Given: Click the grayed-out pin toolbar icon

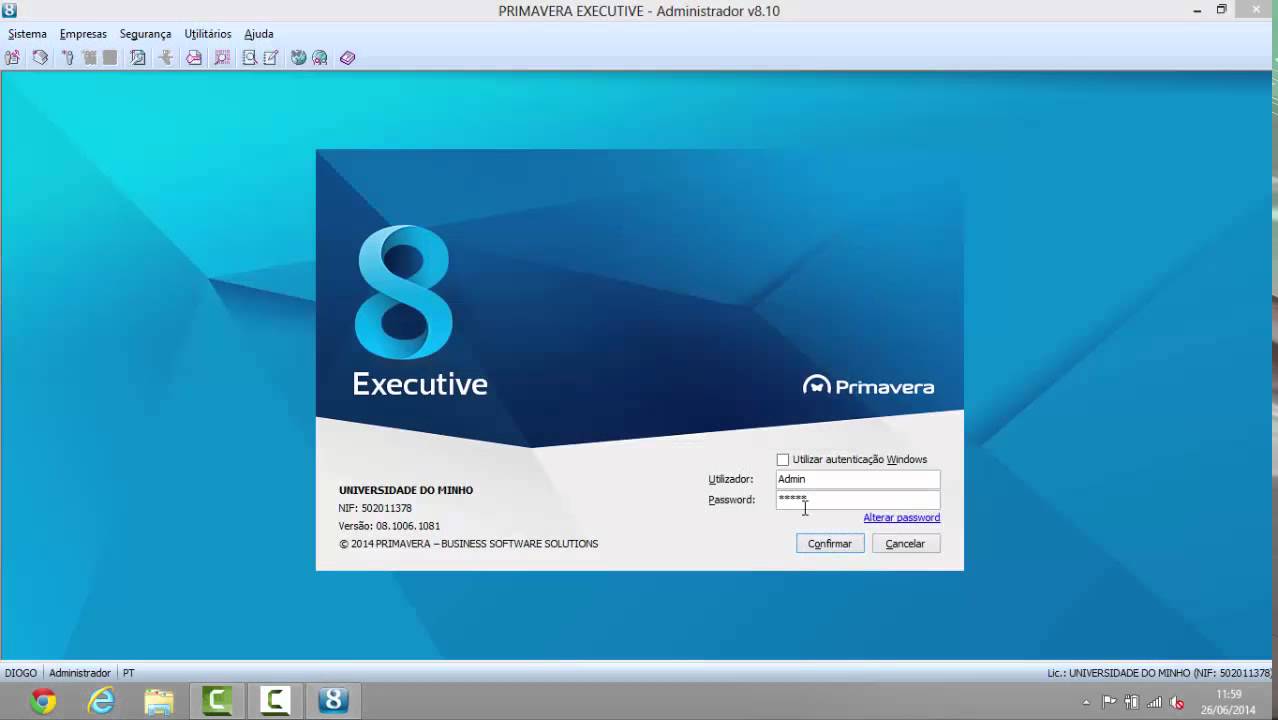Looking at the screenshot, I should pos(166,58).
